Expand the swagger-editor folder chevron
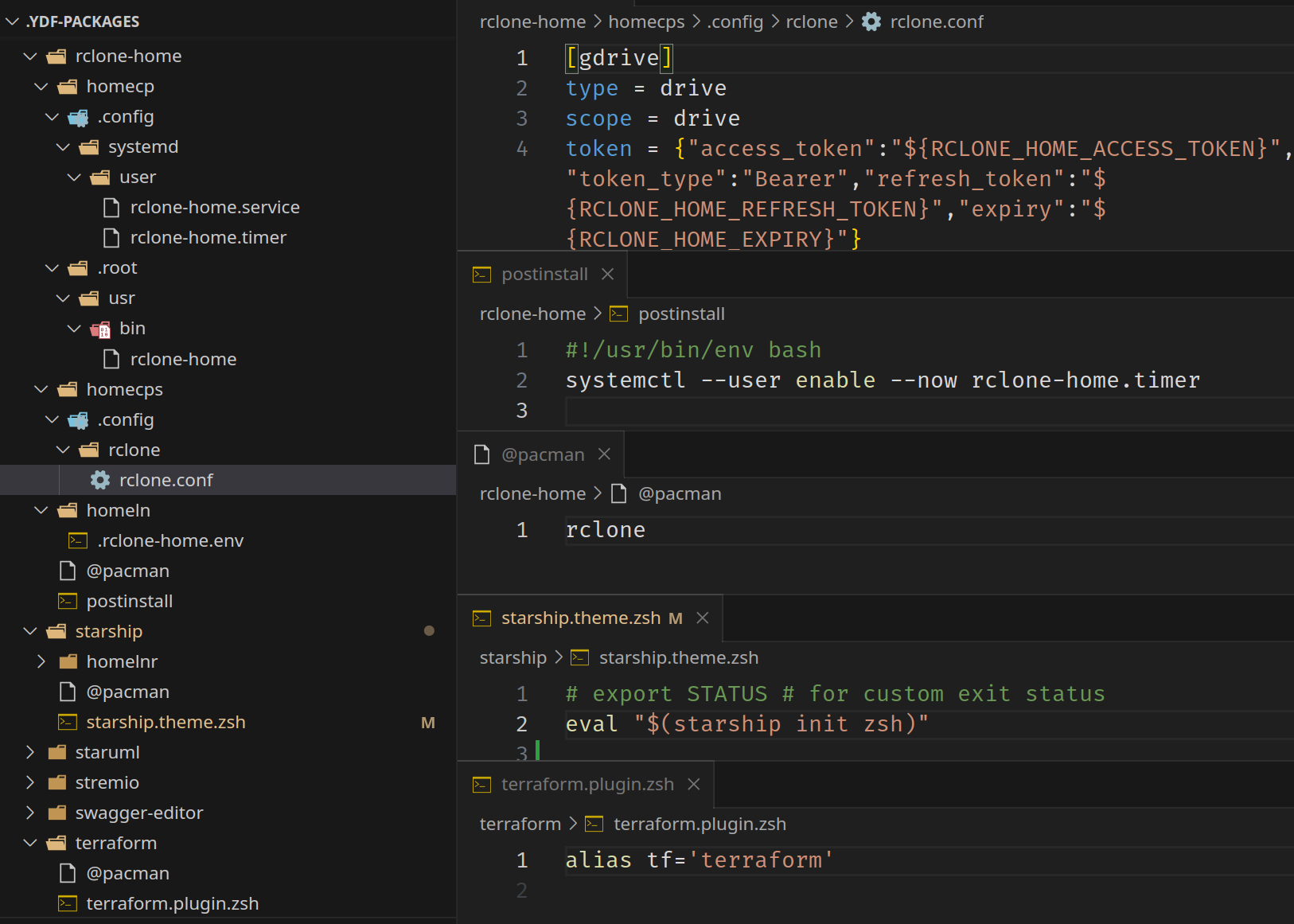Screen dimensions: 1294x924 [30, 813]
